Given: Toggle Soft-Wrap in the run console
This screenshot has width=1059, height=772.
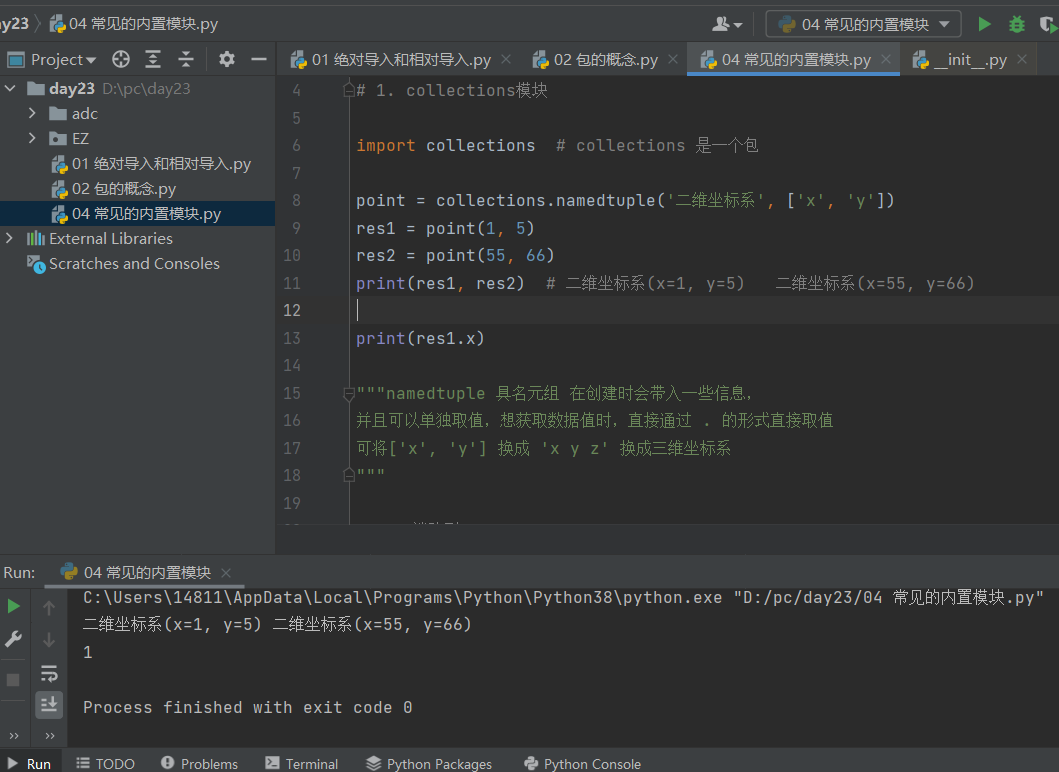Looking at the screenshot, I should [x=49, y=673].
